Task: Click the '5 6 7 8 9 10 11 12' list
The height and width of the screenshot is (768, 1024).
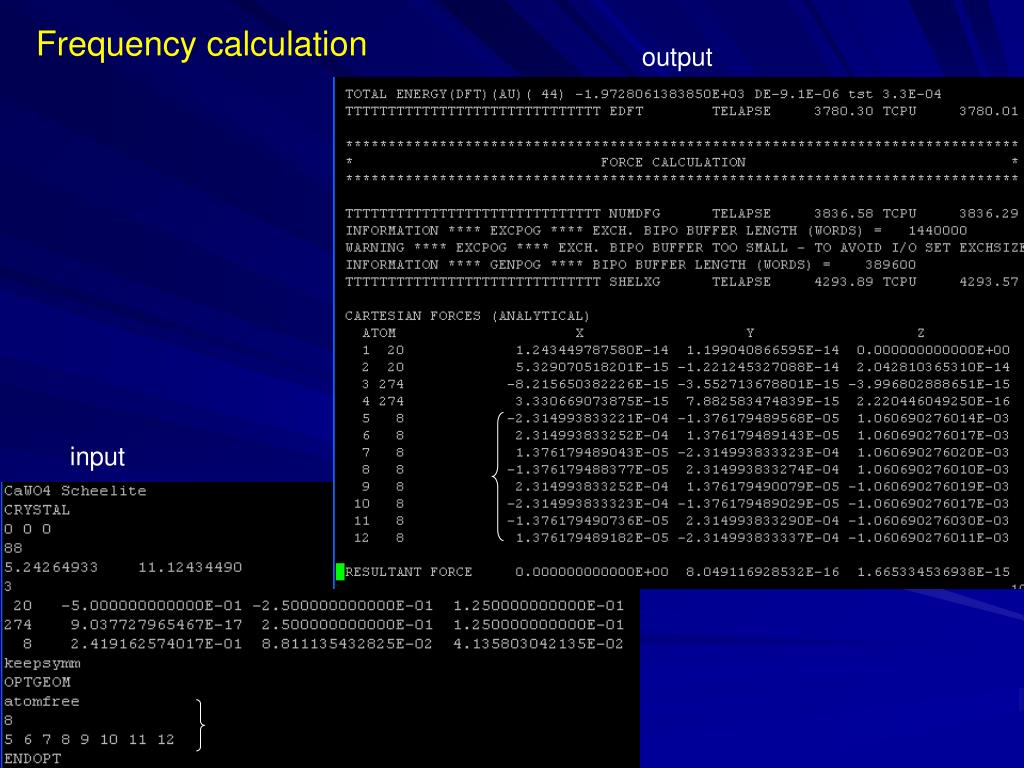Action: pos(89,739)
